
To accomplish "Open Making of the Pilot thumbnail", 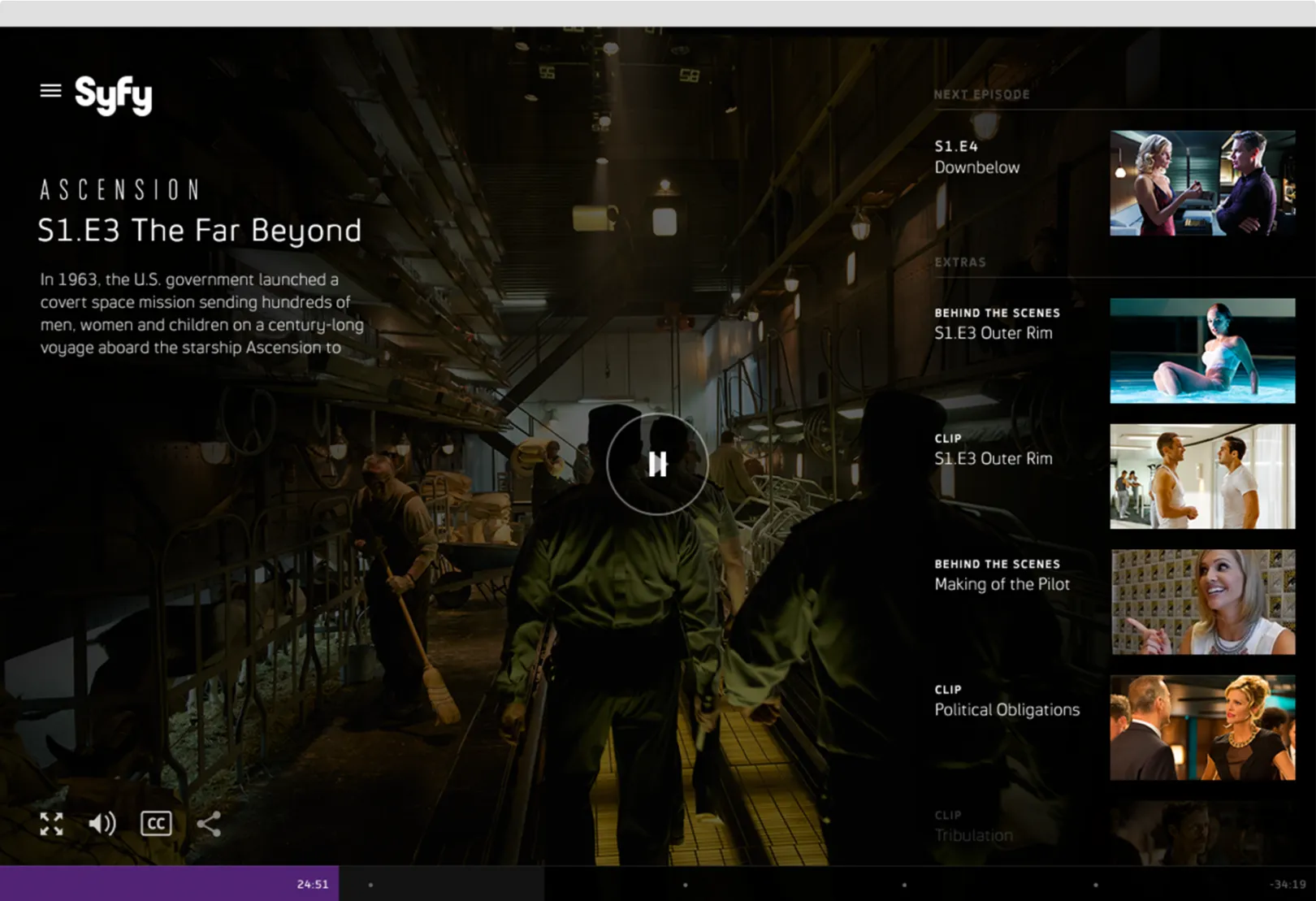I will 1202,602.
